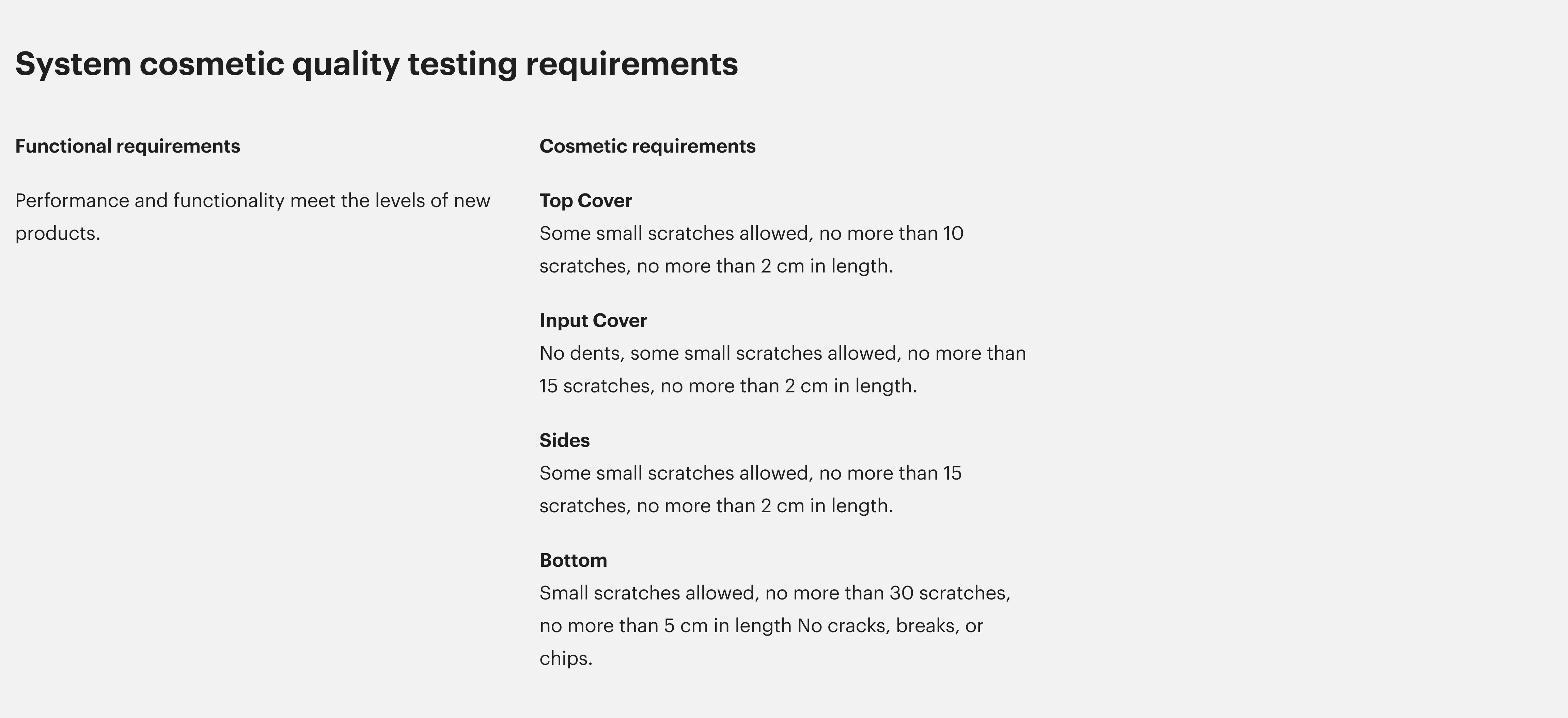Click the Performance and functionality paragraph
Screen dimensions: 1568x718
point(253,217)
